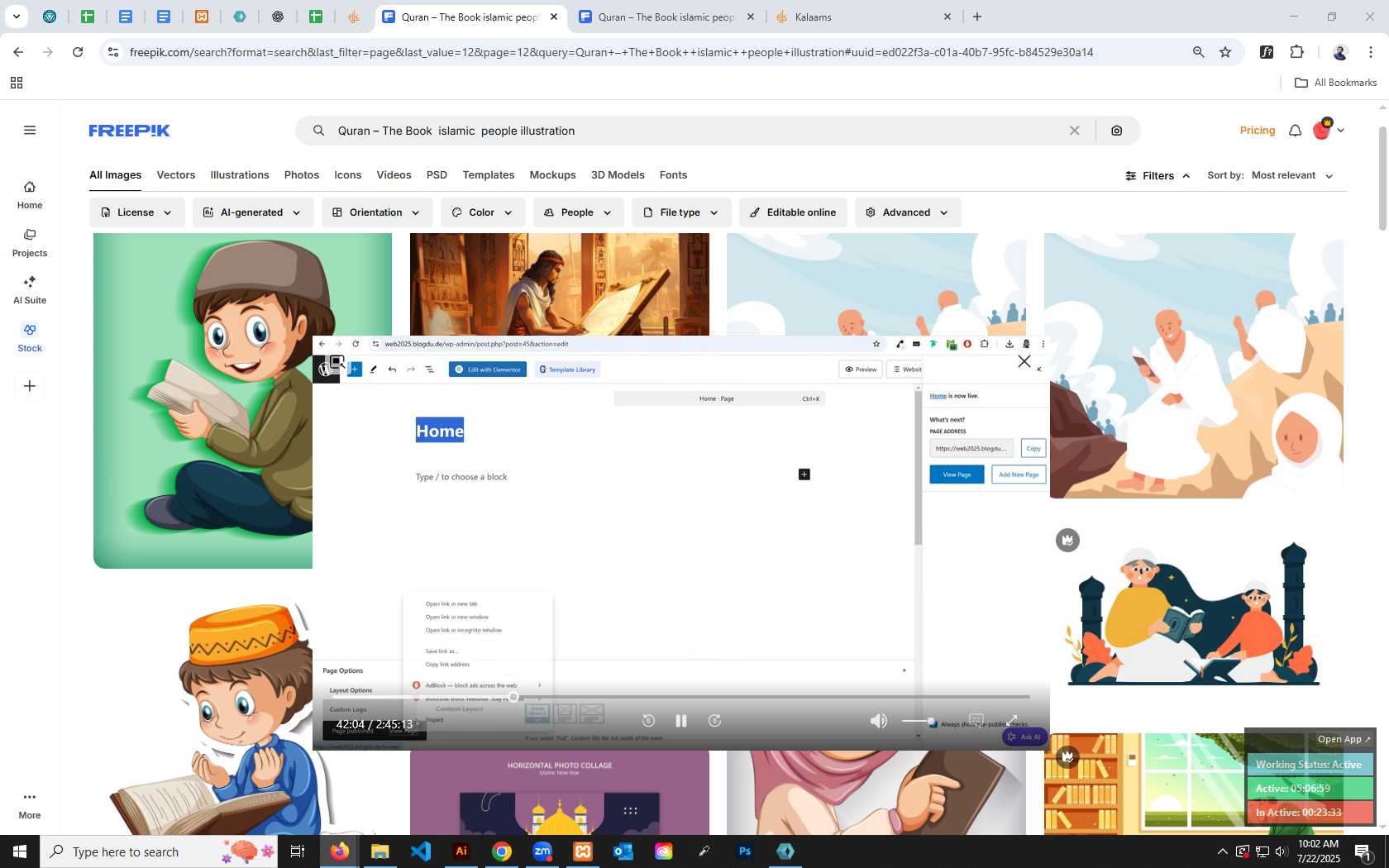Open the More options in the sidebar
This screenshot has width=1389, height=868.
30,805
